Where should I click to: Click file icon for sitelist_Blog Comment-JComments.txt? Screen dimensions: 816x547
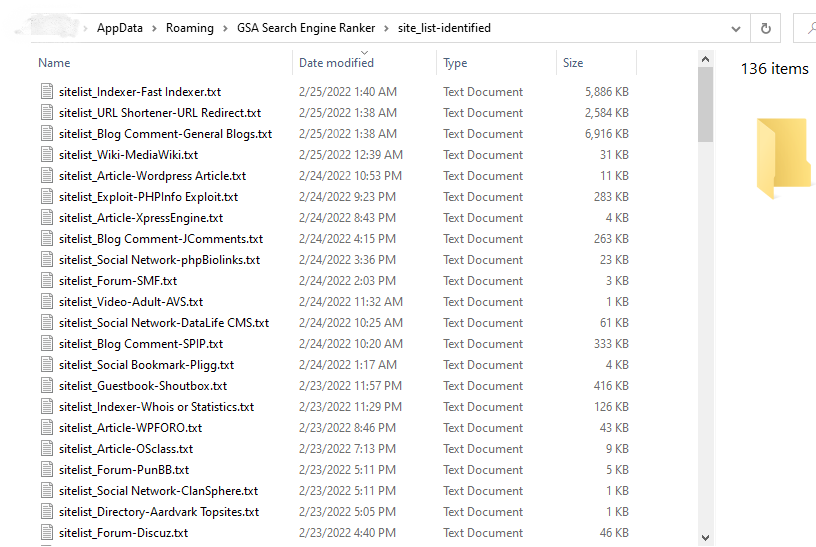pos(47,238)
